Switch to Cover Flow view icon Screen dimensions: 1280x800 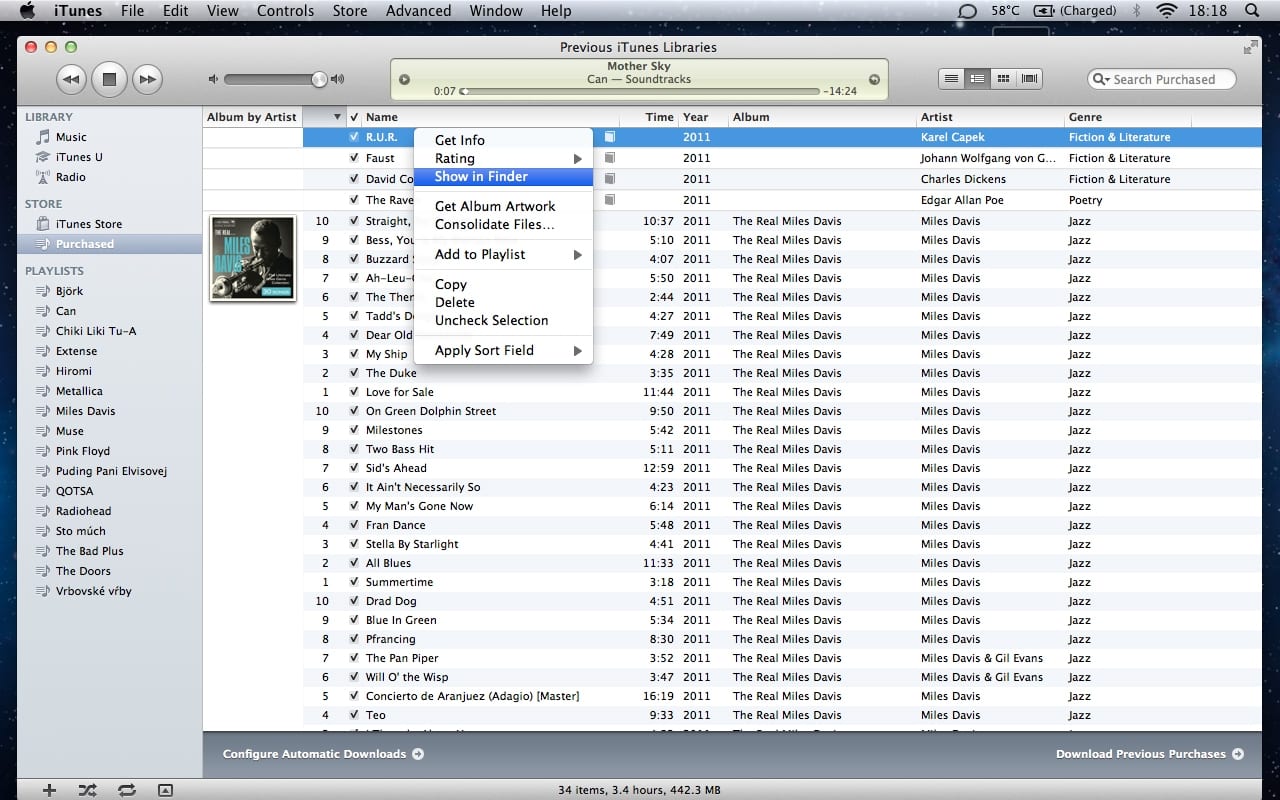point(1029,78)
